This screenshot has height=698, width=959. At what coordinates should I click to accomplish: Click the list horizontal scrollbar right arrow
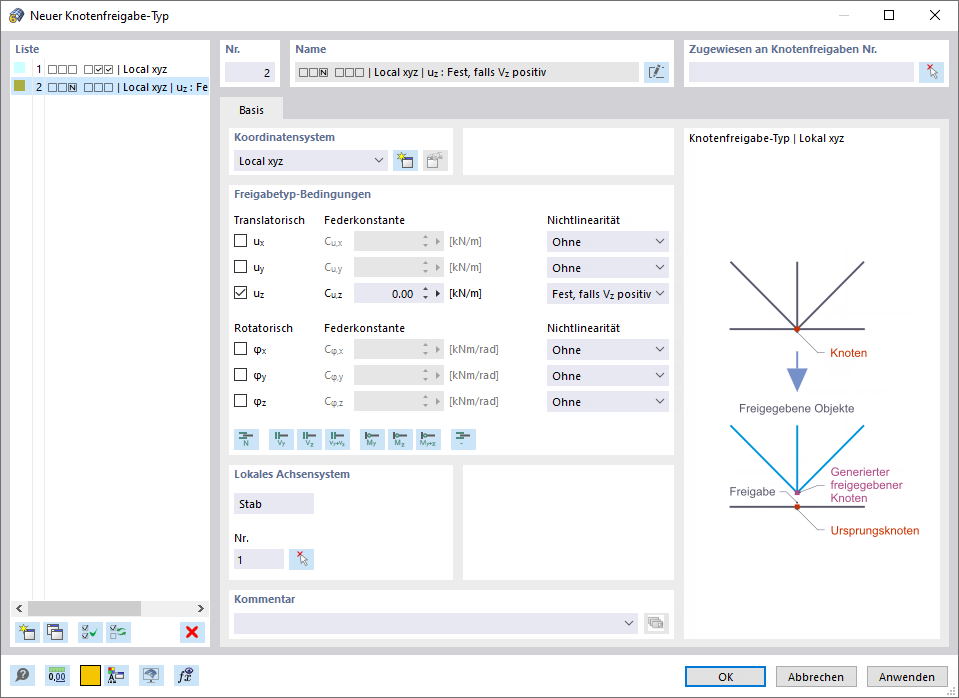pos(201,608)
